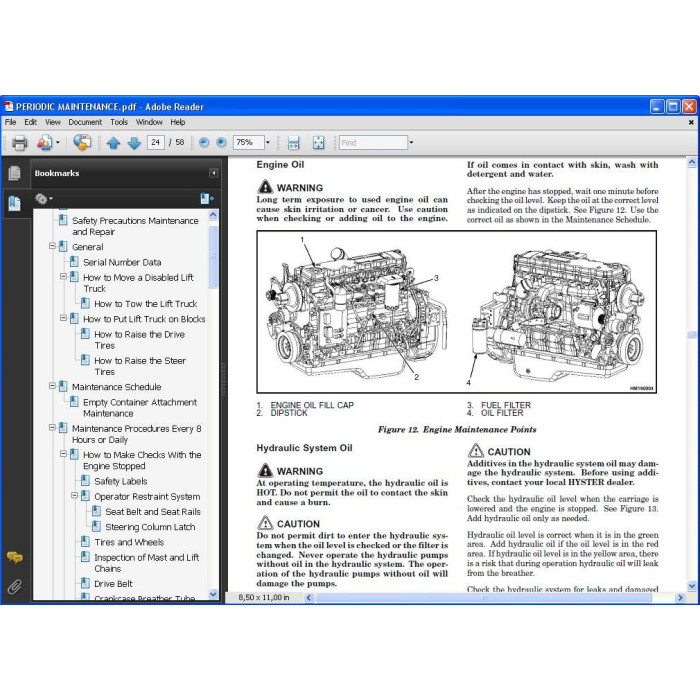Open the Pages panel icon in sidebar

click(15, 173)
